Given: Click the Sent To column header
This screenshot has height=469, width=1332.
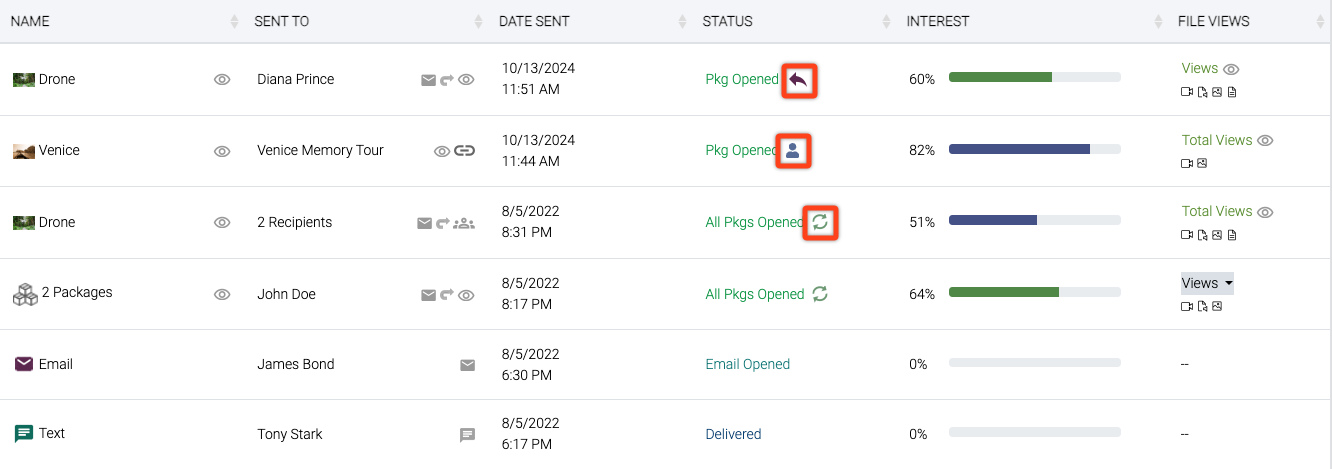Looking at the screenshot, I should pos(281,21).
